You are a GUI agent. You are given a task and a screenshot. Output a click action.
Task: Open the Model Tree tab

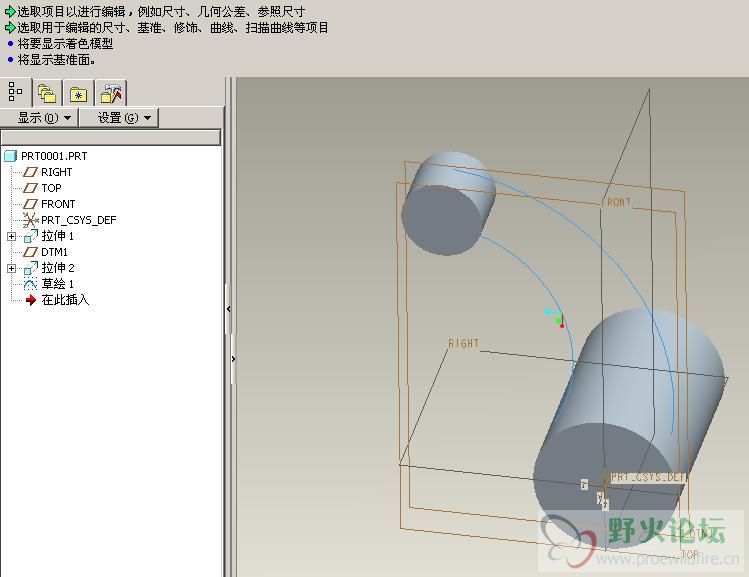(16, 92)
